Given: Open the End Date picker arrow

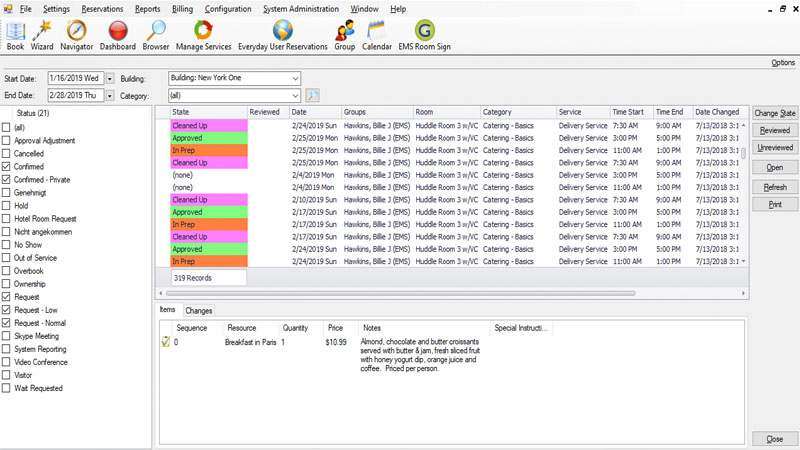Looking at the screenshot, I should pos(110,95).
